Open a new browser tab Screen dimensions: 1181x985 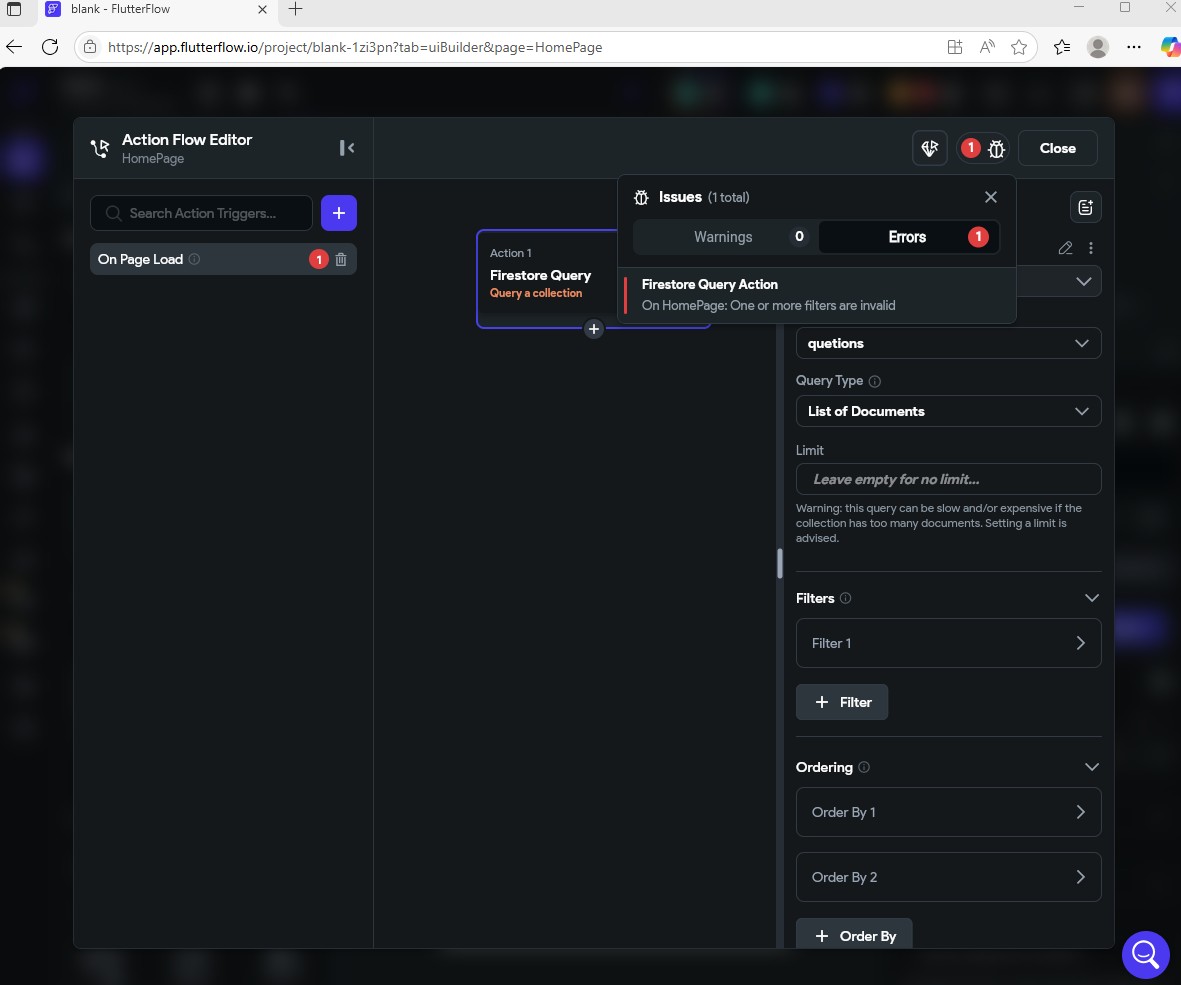(x=295, y=9)
